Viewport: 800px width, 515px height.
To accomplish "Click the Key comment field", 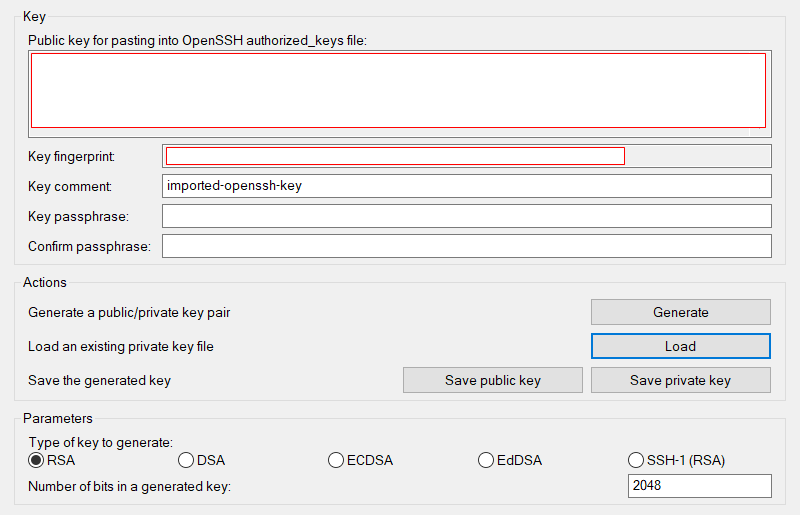I will click(466, 186).
